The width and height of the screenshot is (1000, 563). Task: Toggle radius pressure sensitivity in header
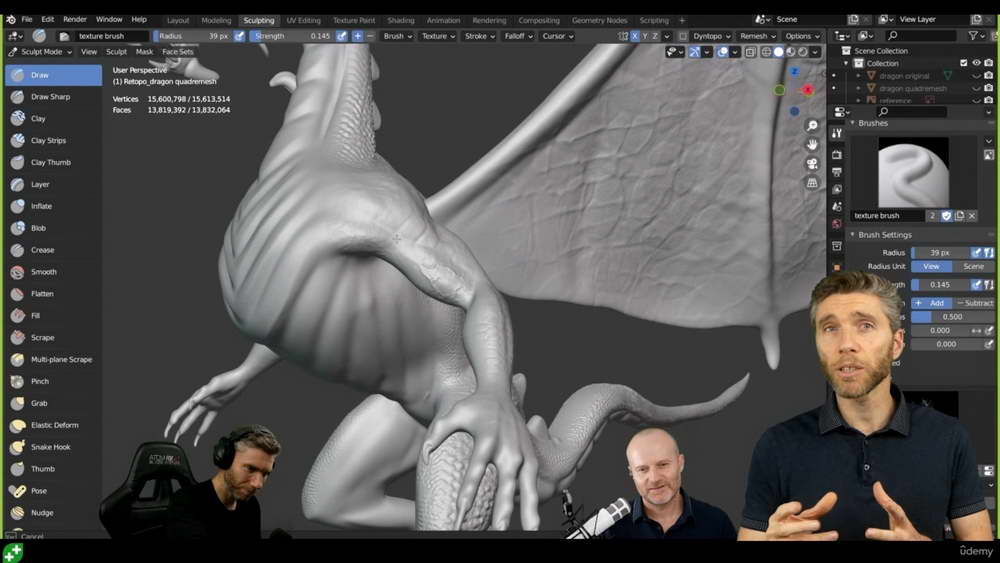[239, 36]
